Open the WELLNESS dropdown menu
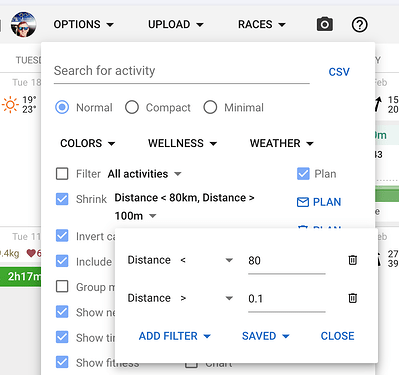This screenshot has width=399, height=375. point(182,143)
